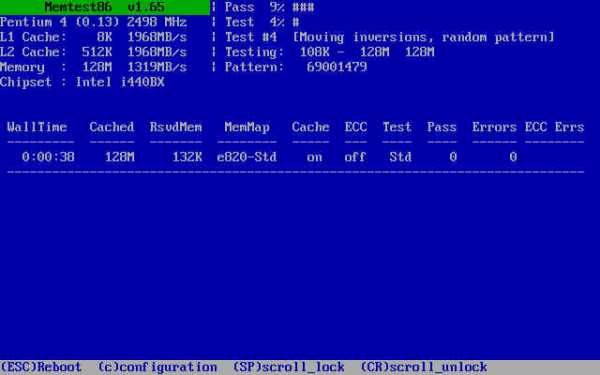
Task: Click the Test #4 Moving inversions label
Action: (390, 37)
